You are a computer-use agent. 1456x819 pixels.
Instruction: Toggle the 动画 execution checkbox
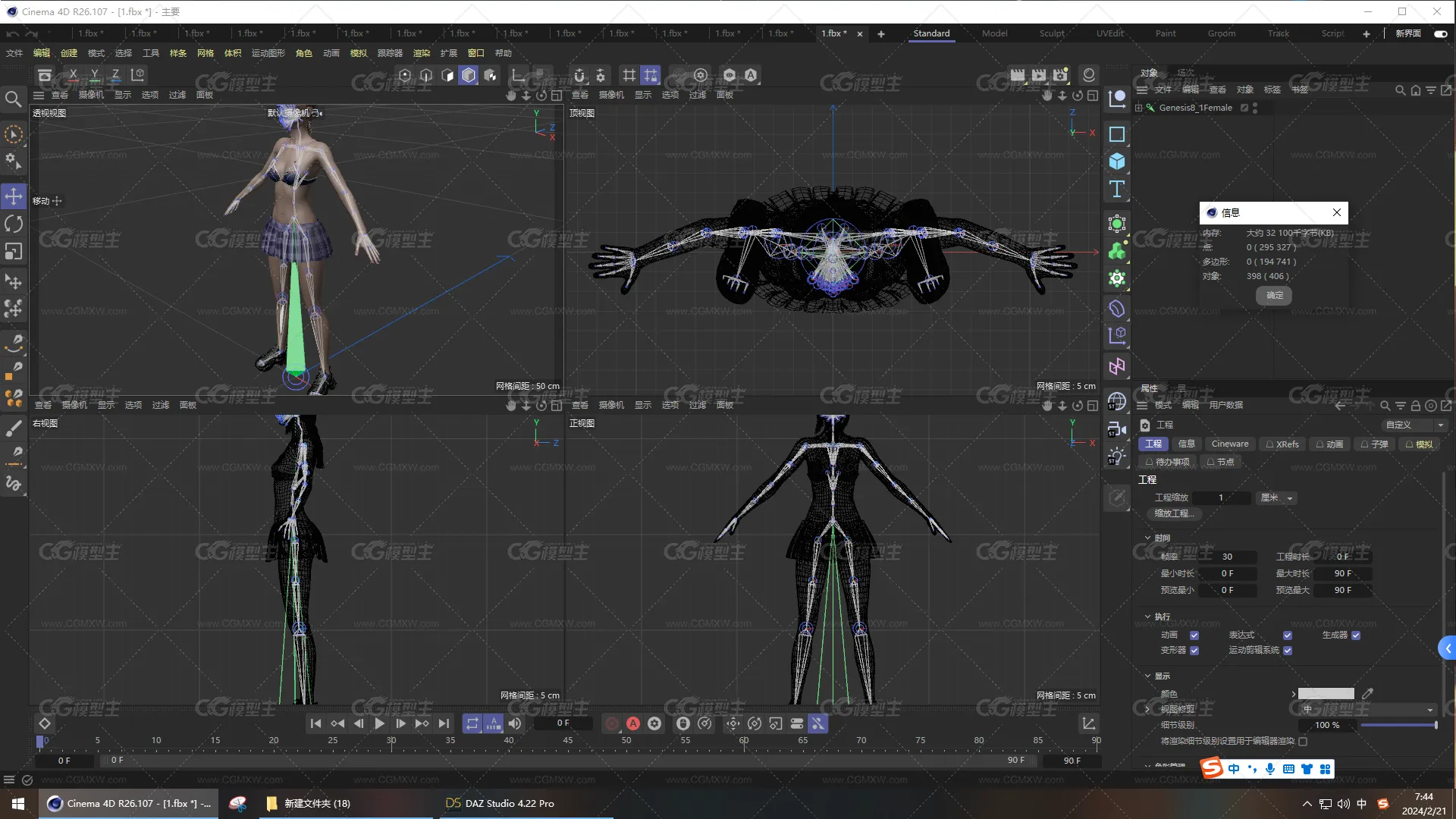tap(1194, 635)
